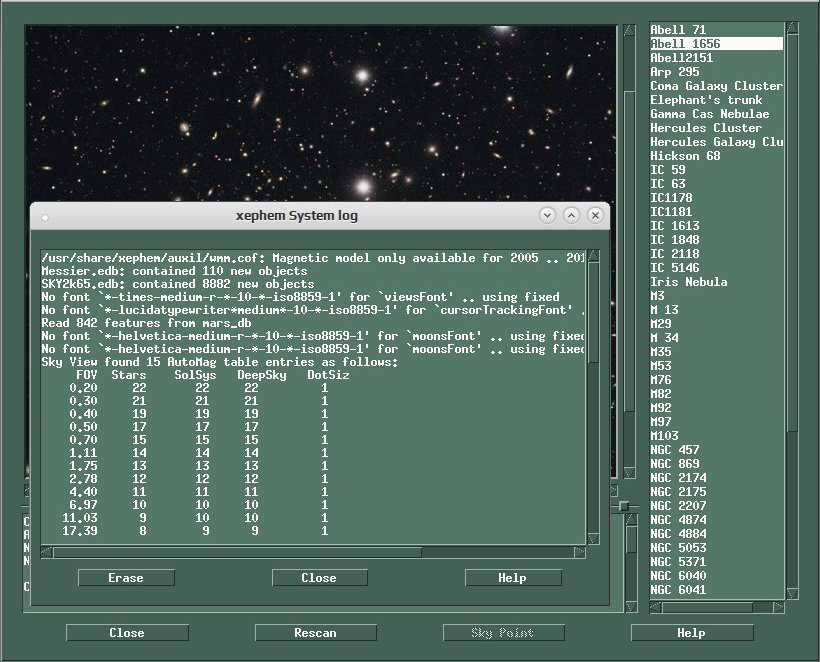Close System log with title bar X
820x662 pixels.
pos(595,215)
